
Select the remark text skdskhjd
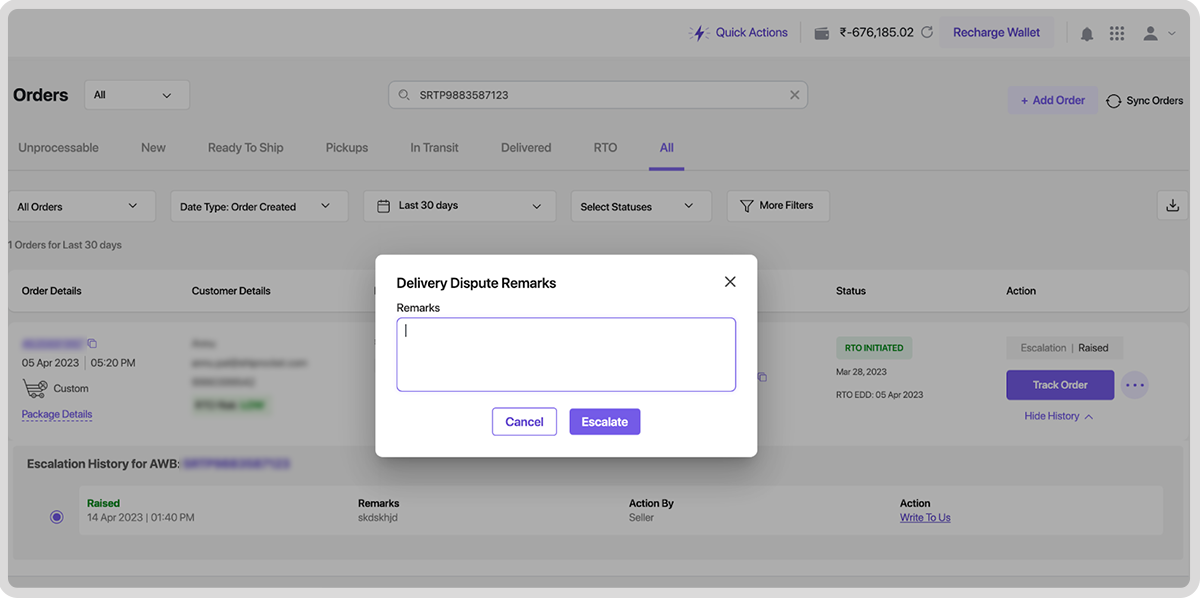(x=379, y=517)
